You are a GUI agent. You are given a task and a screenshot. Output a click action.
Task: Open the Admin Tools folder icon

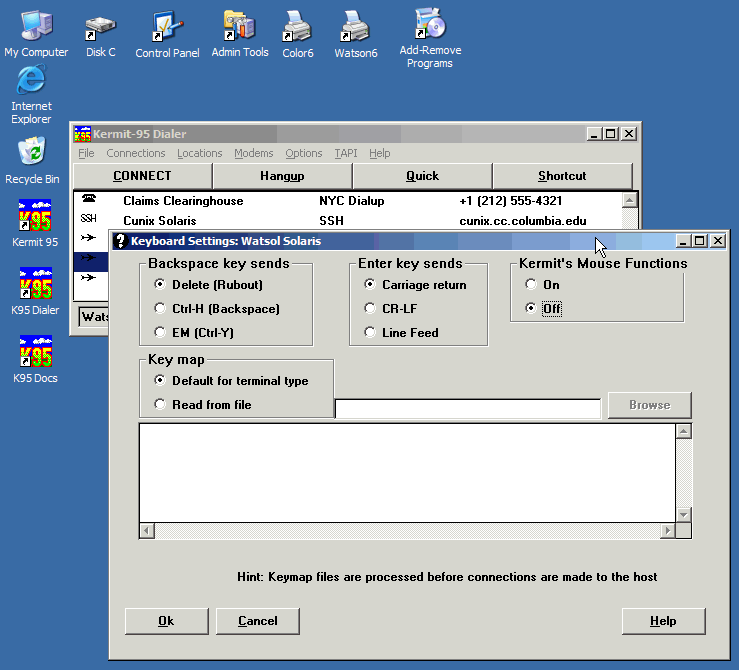point(239,27)
